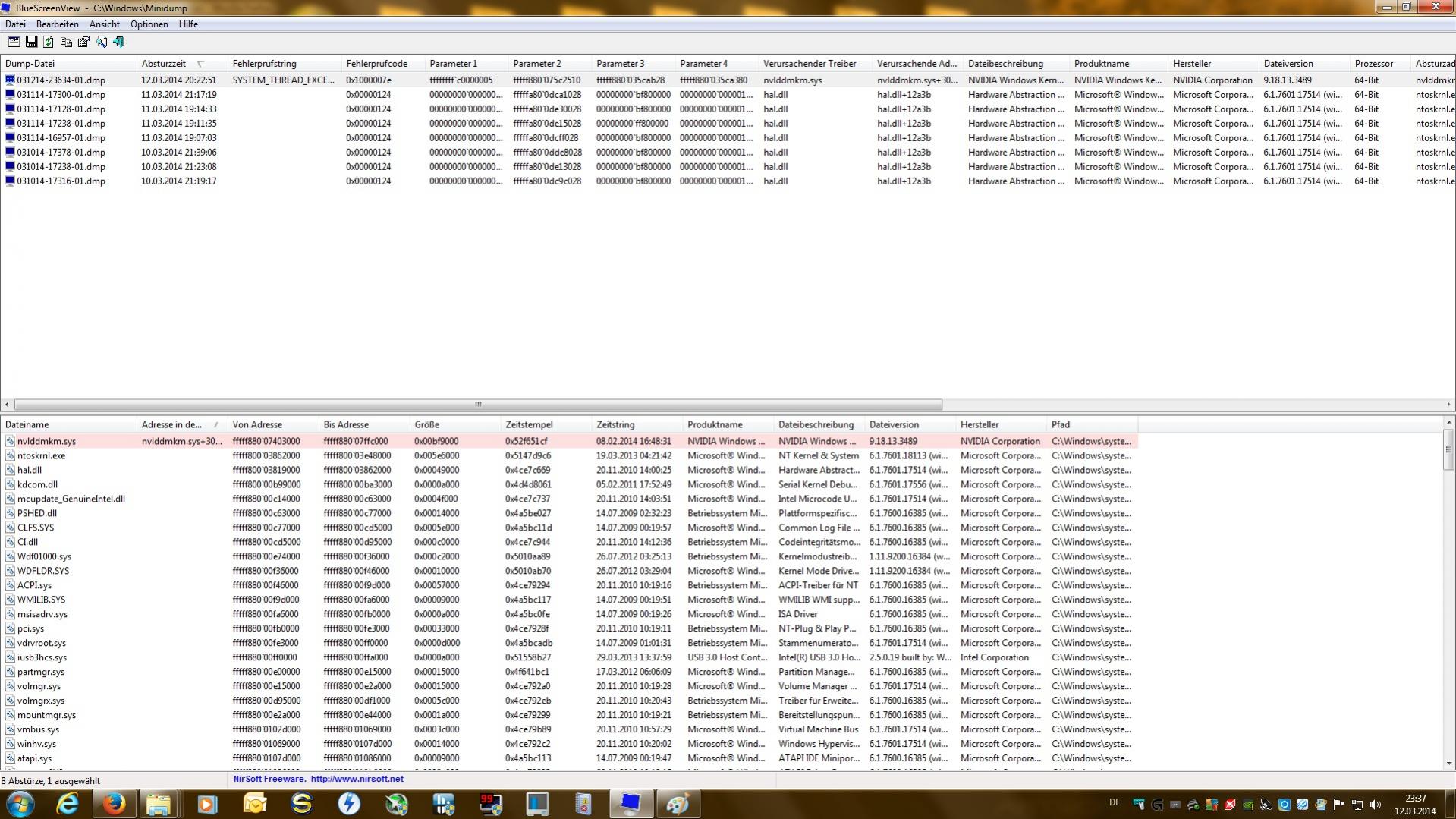
Task: Sort drivers by Dateiname column header
Action: tap(68, 425)
